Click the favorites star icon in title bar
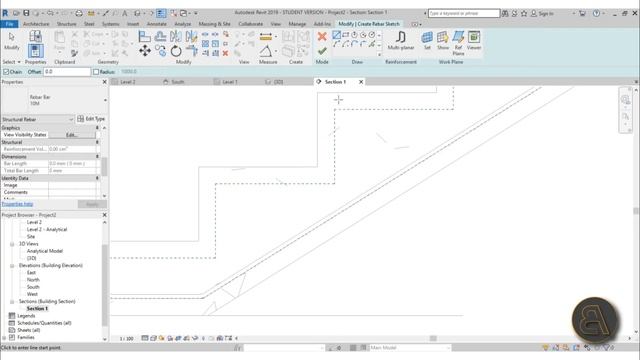Viewport: 640px width, 360px height. tap(524, 13)
